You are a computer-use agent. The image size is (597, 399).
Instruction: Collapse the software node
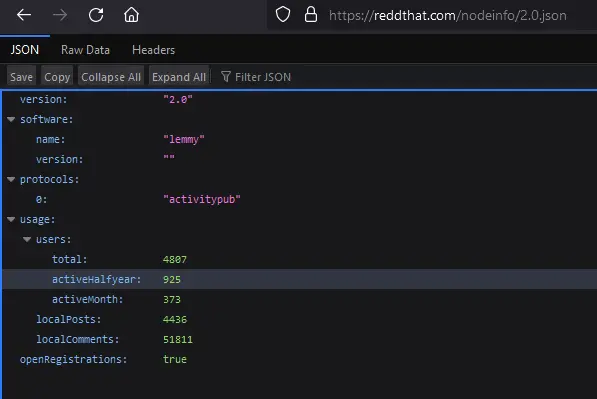point(11,120)
